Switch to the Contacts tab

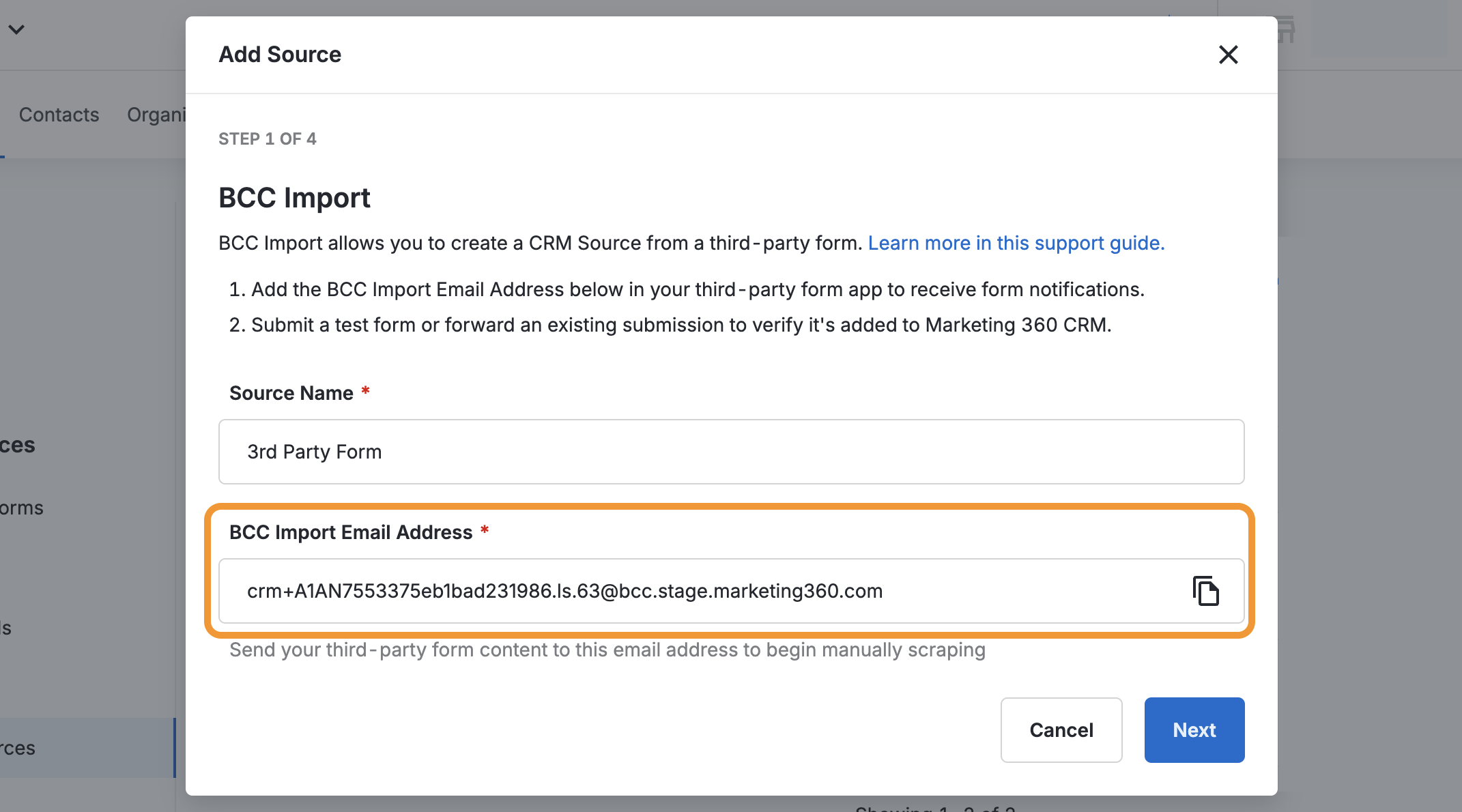click(59, 115)
